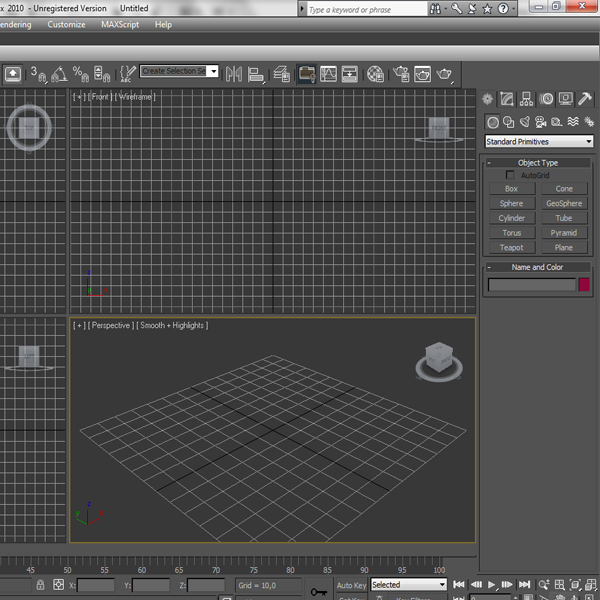Open the Standard Primitives dropdown
600x600 pixels.
pos(539,142)
